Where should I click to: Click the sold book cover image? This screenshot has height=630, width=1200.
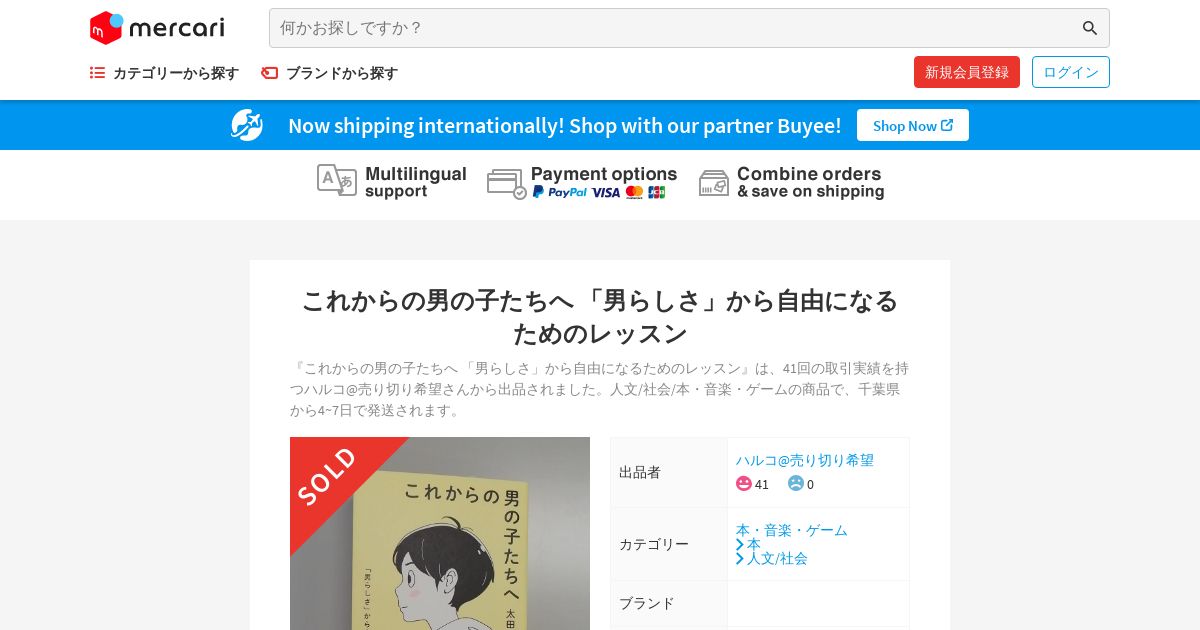[440, 533]
